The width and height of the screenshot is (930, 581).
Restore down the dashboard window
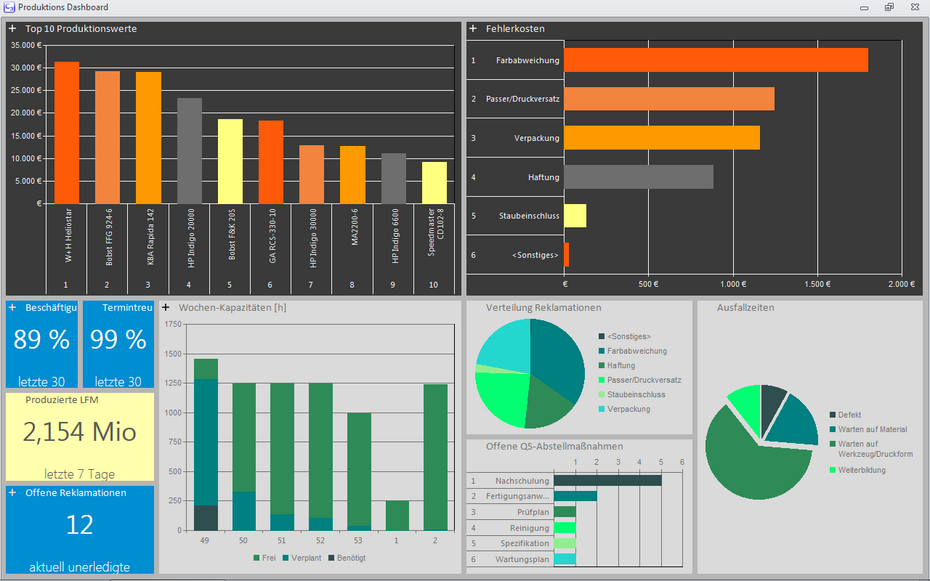[x=889, y=7]
